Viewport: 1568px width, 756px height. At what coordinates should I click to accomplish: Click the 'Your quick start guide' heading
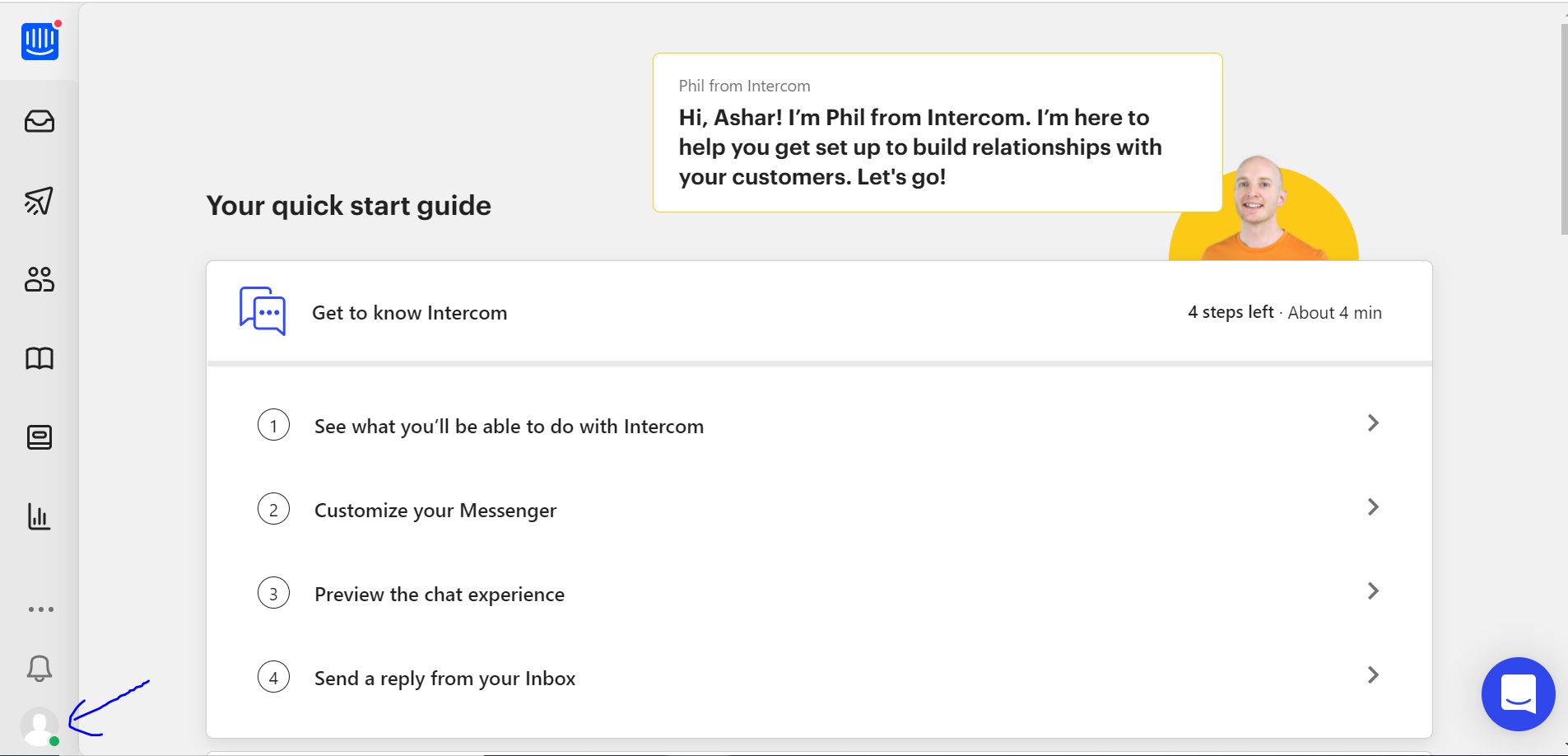click(x=348, y=206)
